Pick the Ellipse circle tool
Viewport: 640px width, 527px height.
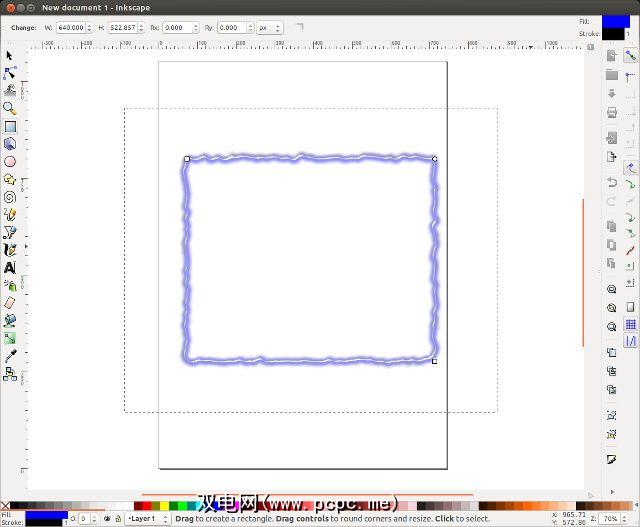click(10, 161)
